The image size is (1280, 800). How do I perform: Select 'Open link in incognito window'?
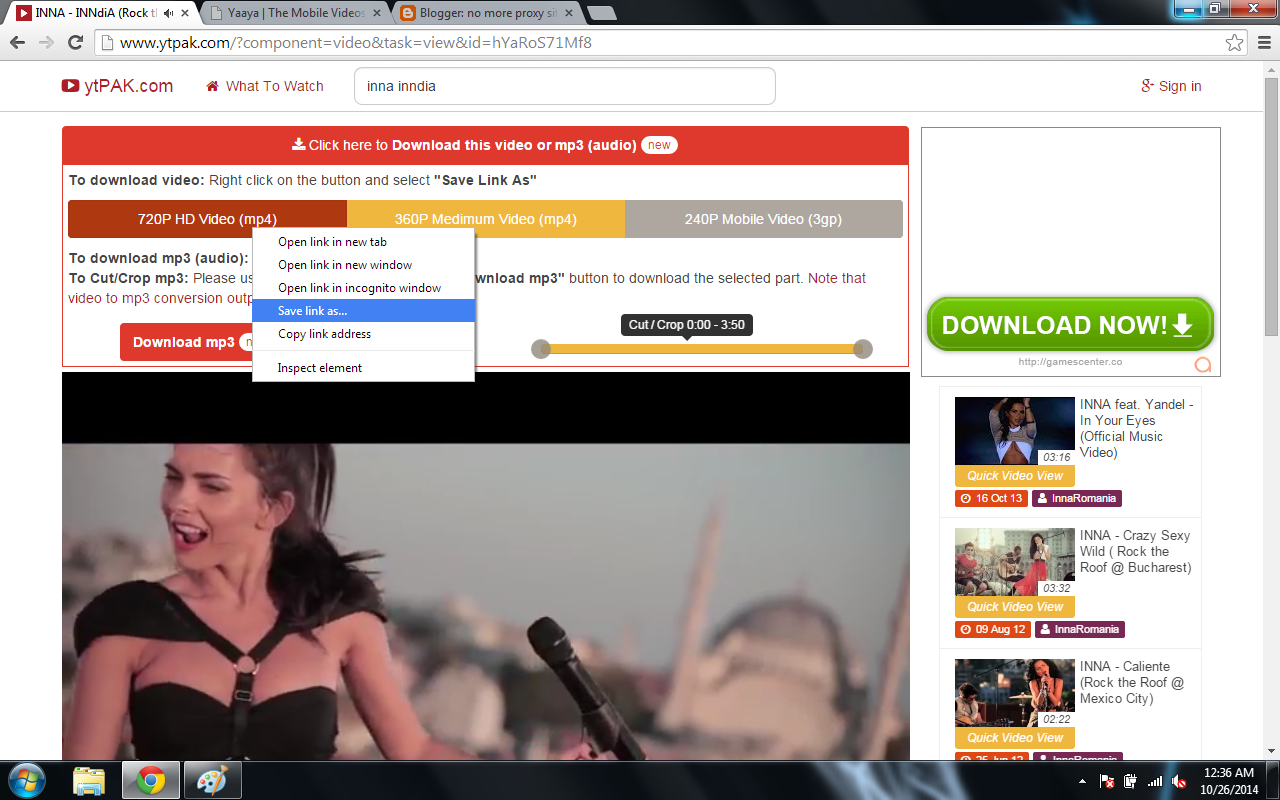tap(363, 288)
